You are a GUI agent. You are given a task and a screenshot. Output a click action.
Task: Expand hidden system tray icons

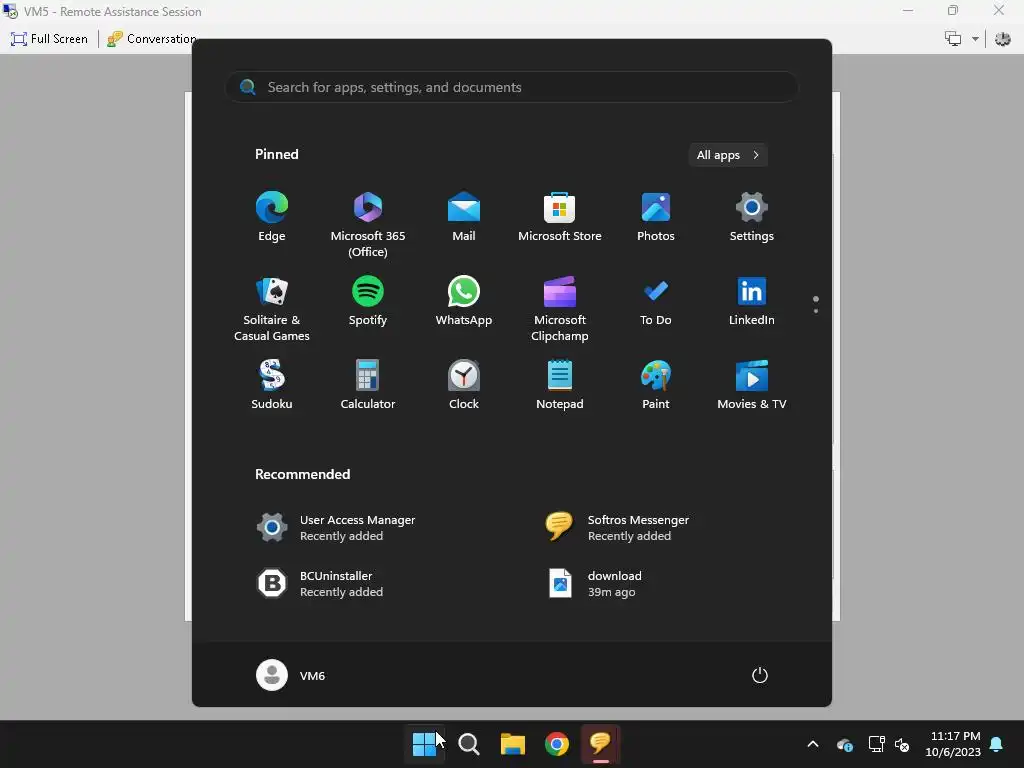tap(813, 744)
